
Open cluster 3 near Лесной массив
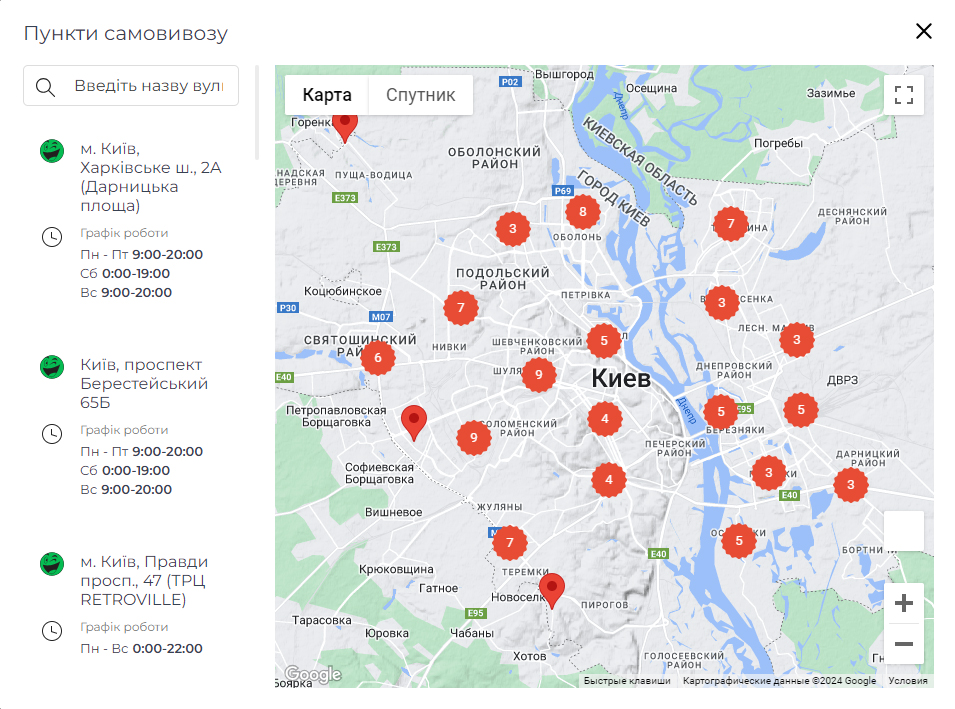pyautogui.click(x=797, y=340)
